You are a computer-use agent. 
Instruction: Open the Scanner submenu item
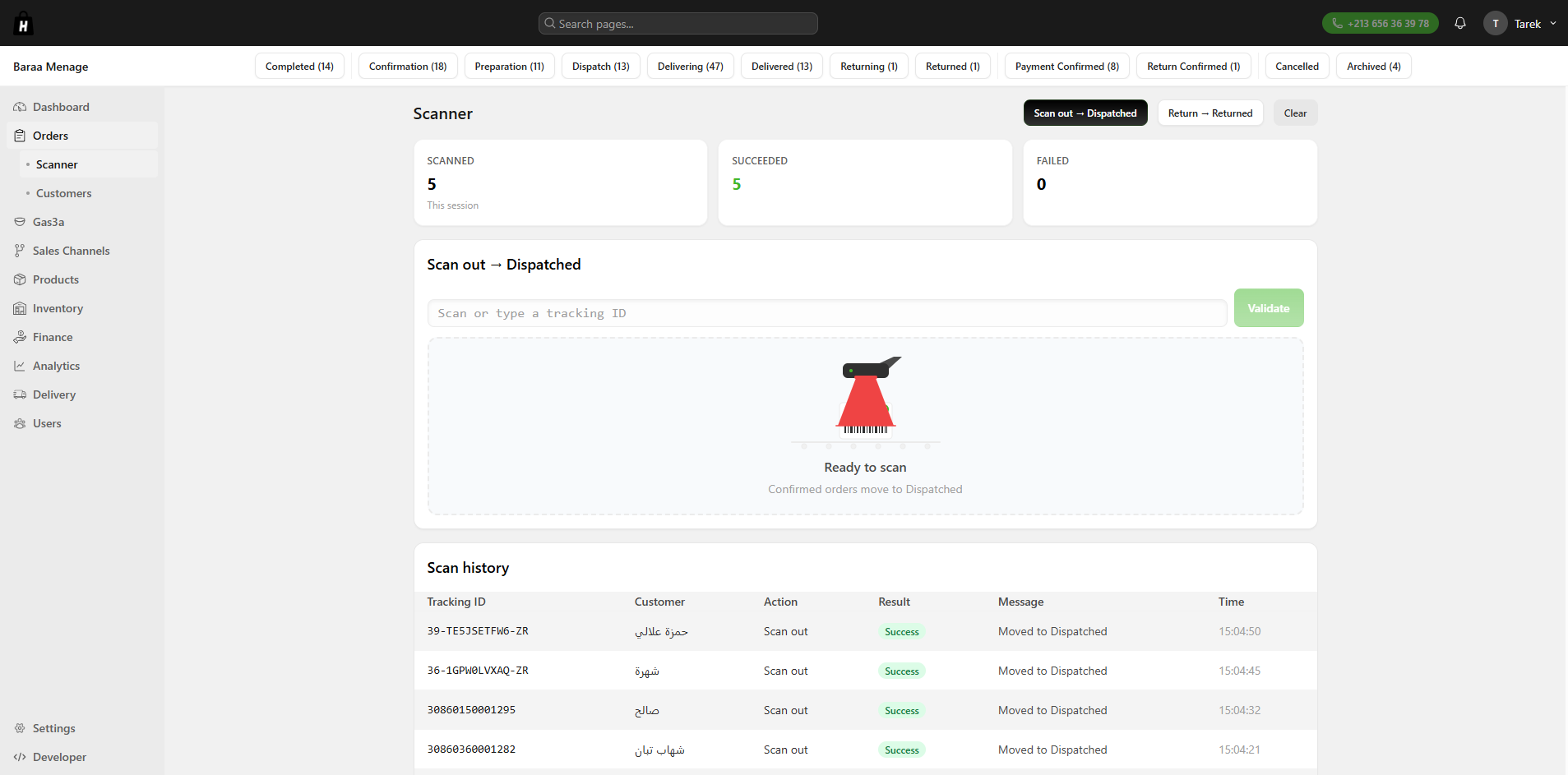click(x=89, y=164)
